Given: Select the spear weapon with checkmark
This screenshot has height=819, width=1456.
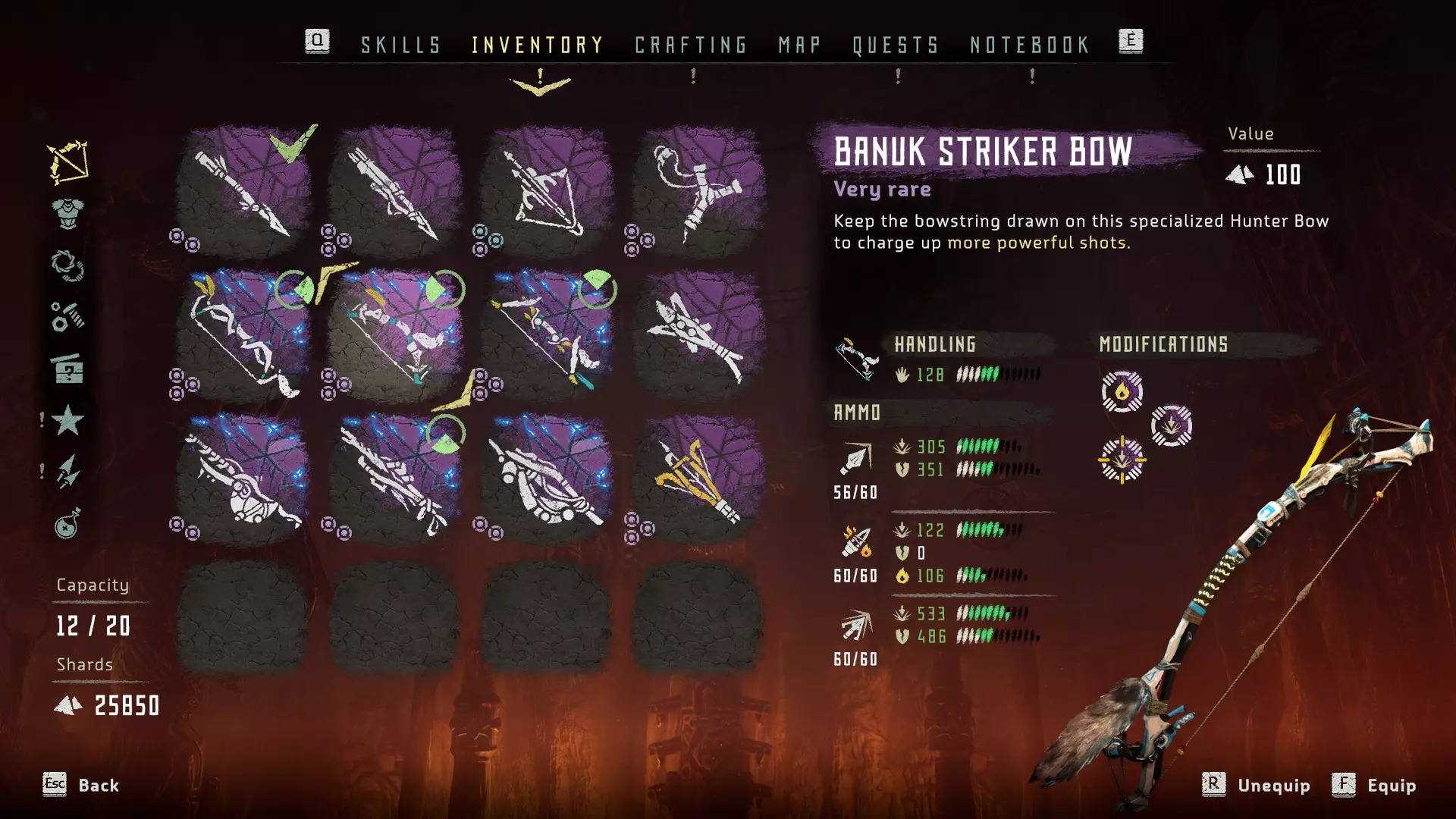Looking at the screenshot, I should (243, 191).
